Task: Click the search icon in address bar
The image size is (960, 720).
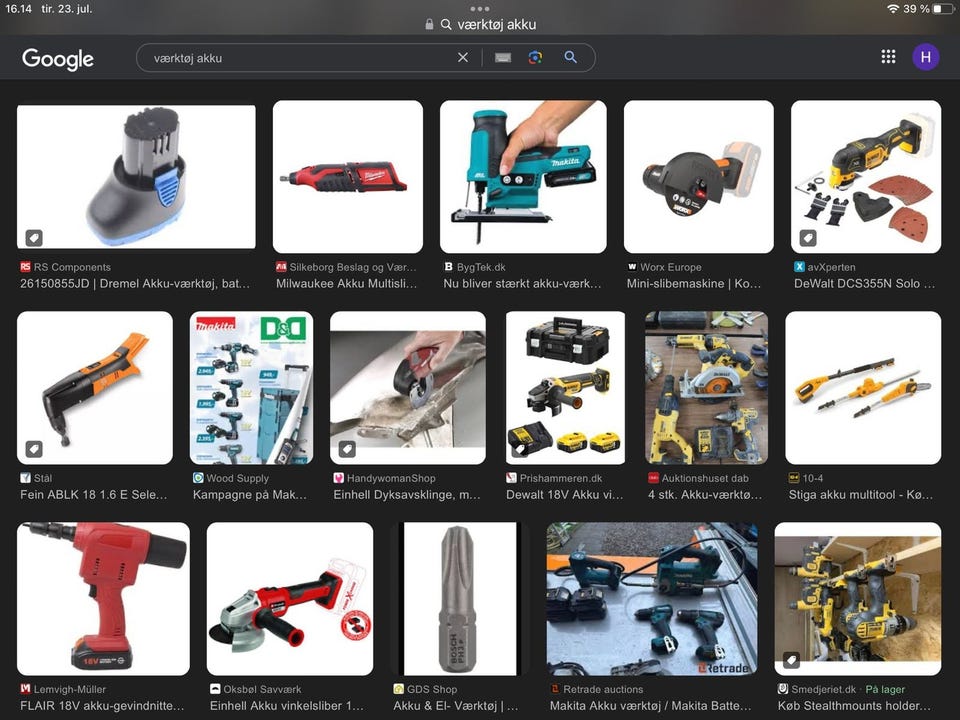Action: [x=446, y=24]
